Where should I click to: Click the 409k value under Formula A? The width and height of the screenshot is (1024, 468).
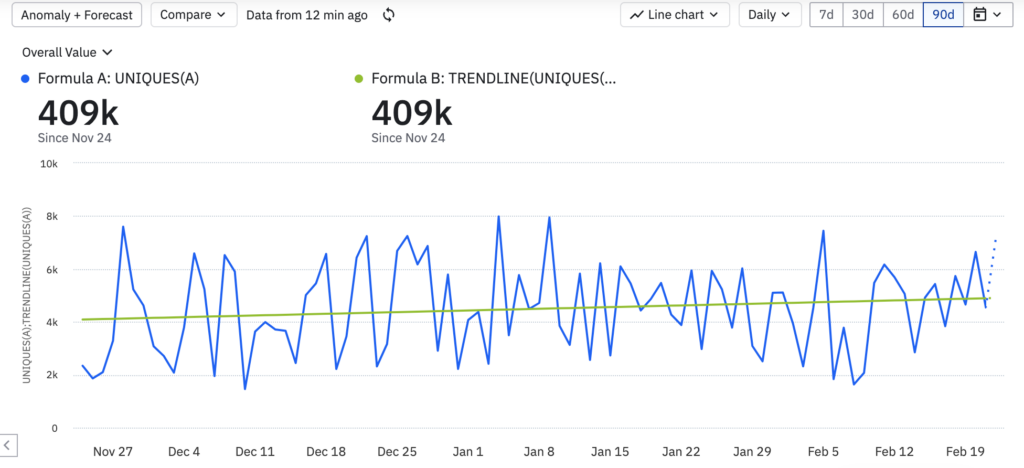(x=65, y=111)
